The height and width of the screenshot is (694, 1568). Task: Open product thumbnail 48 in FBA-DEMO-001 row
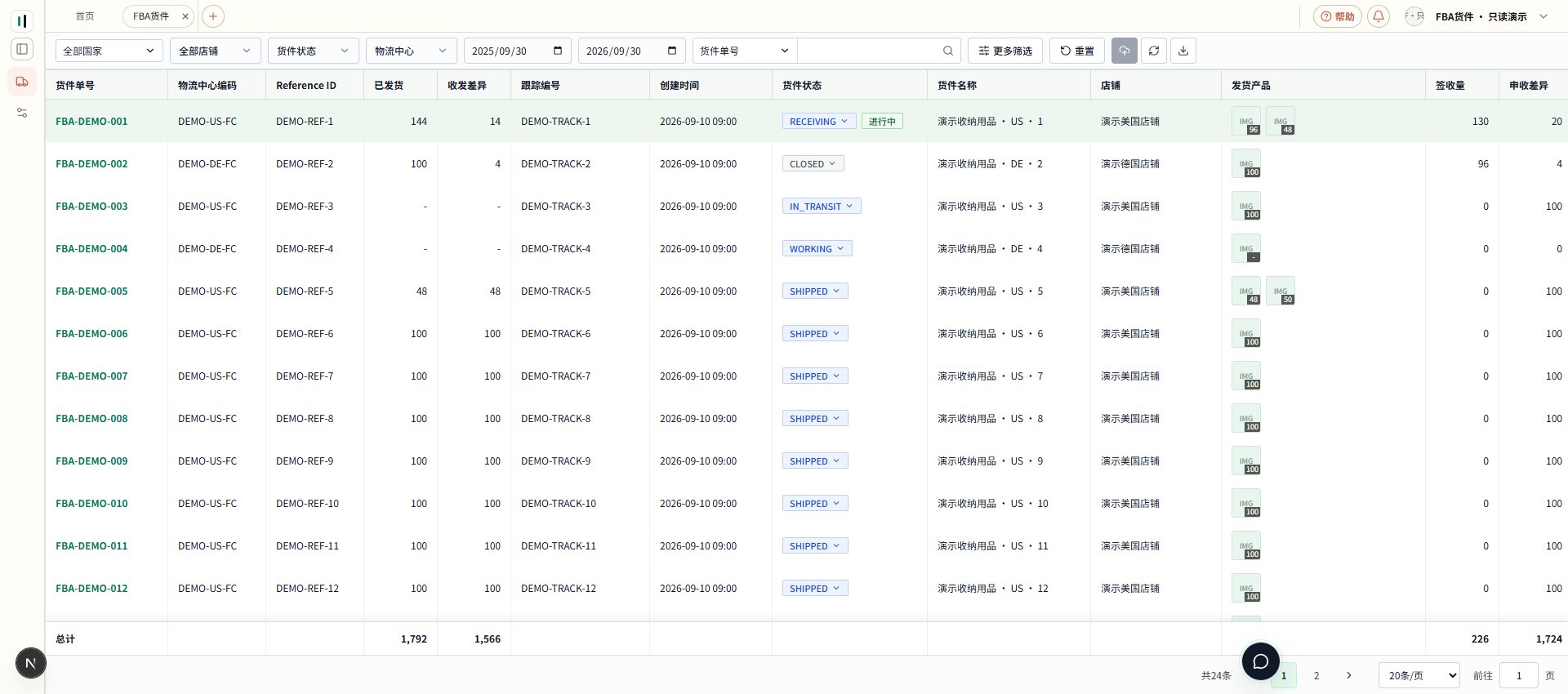tap(1281, 121)
